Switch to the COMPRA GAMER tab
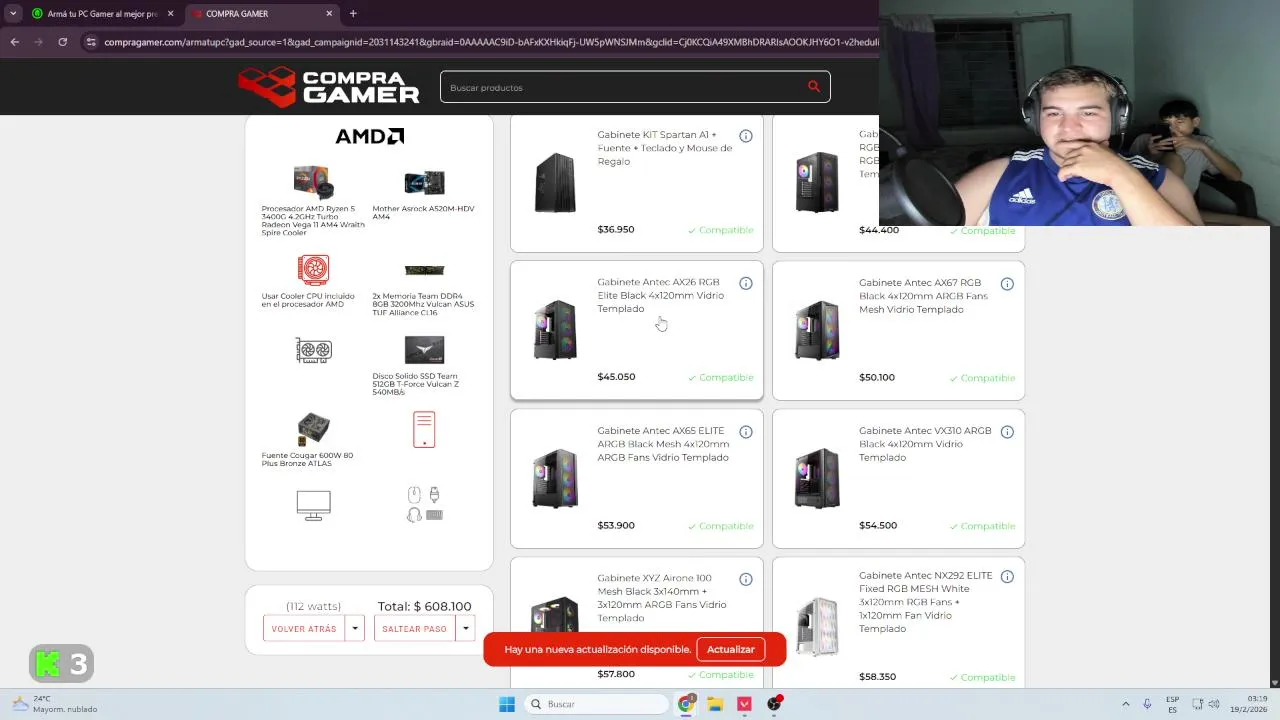The image size is (1280, 720). pyautogui.click(x=256, y=14)
